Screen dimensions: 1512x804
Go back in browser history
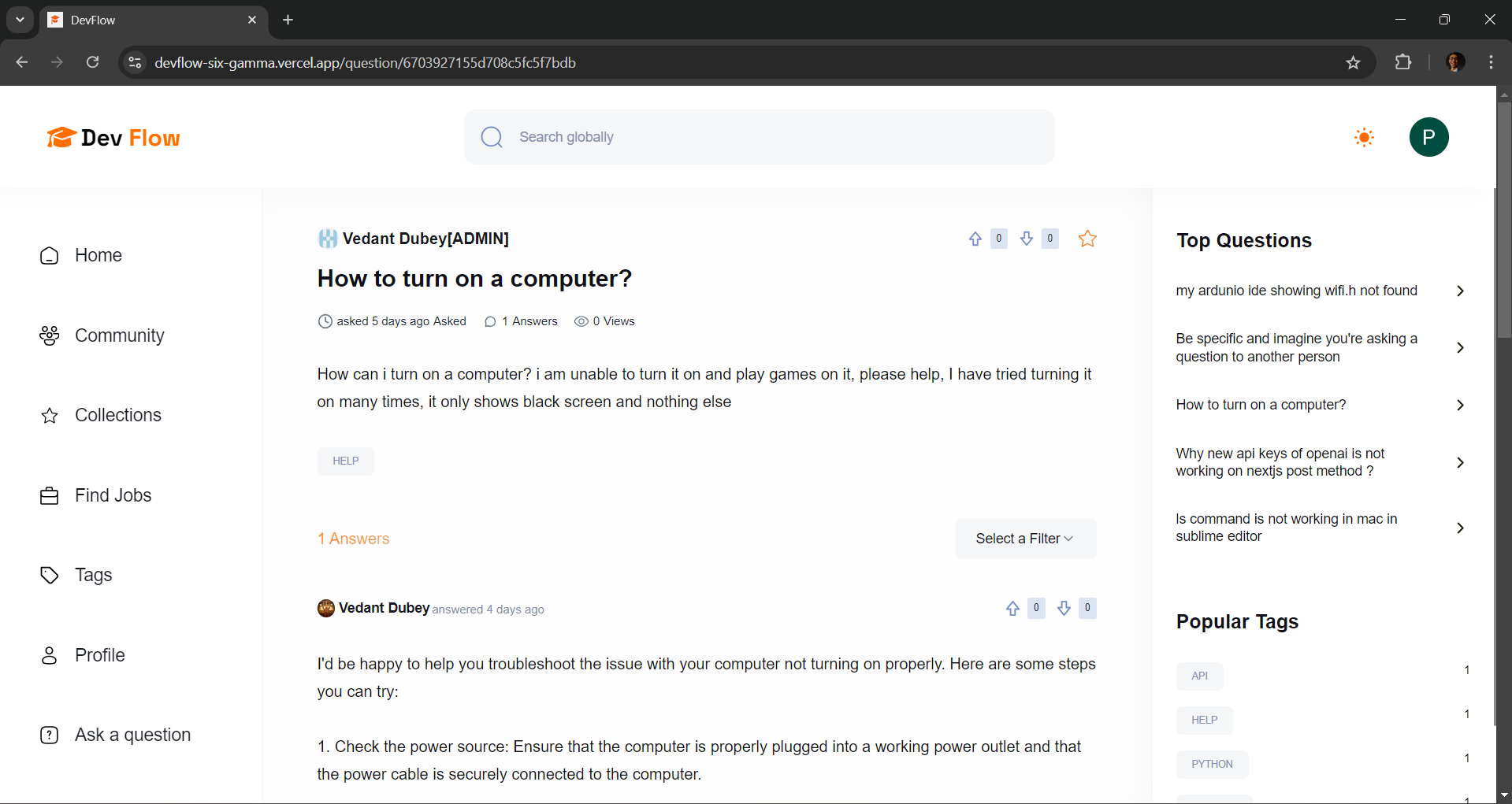tap(21, 62)
